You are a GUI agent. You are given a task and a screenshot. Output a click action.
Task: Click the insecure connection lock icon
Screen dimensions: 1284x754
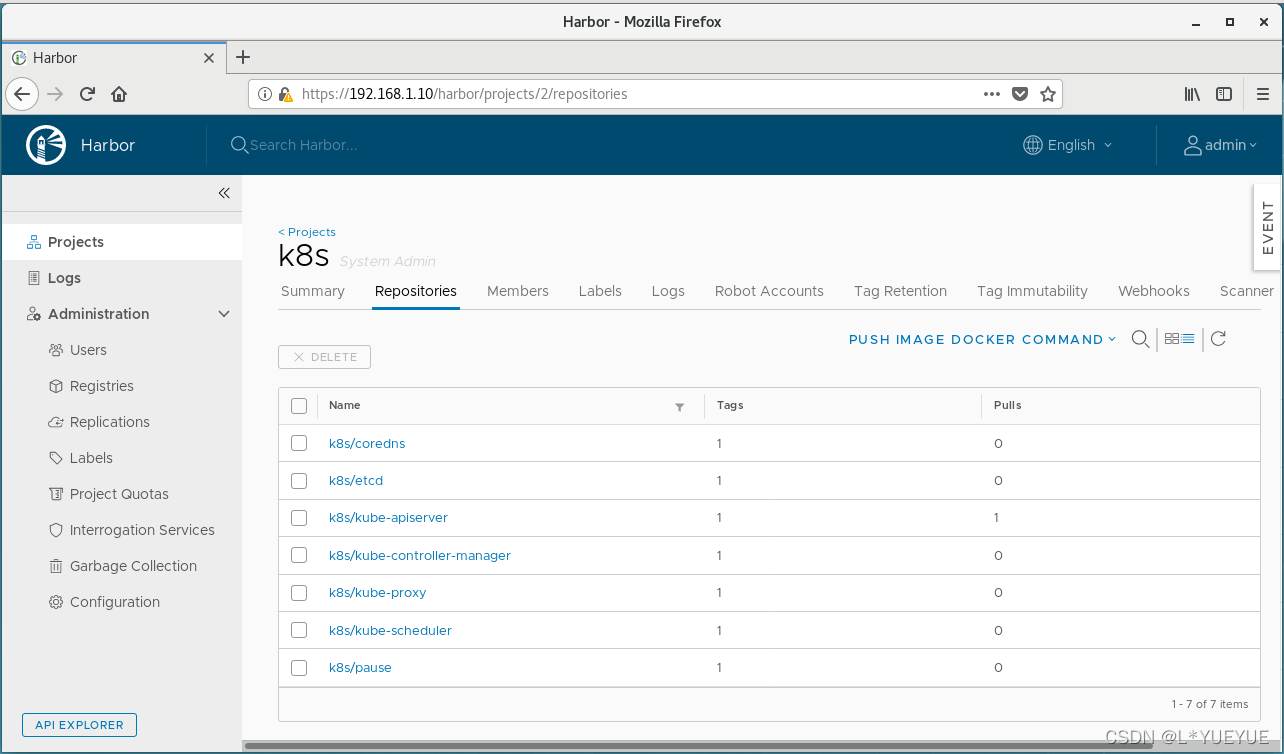tap(286, 94)
